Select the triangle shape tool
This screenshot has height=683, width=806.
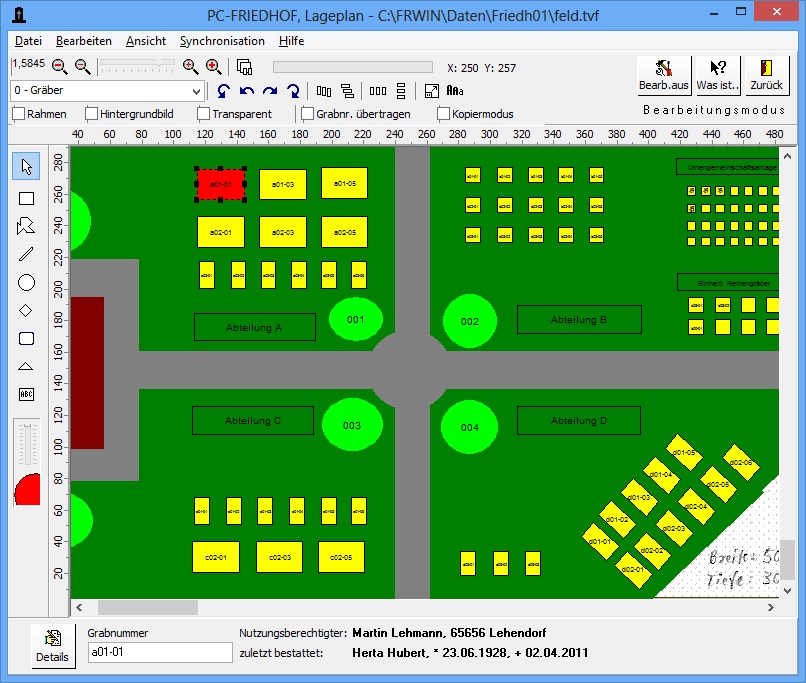point(27,366)
